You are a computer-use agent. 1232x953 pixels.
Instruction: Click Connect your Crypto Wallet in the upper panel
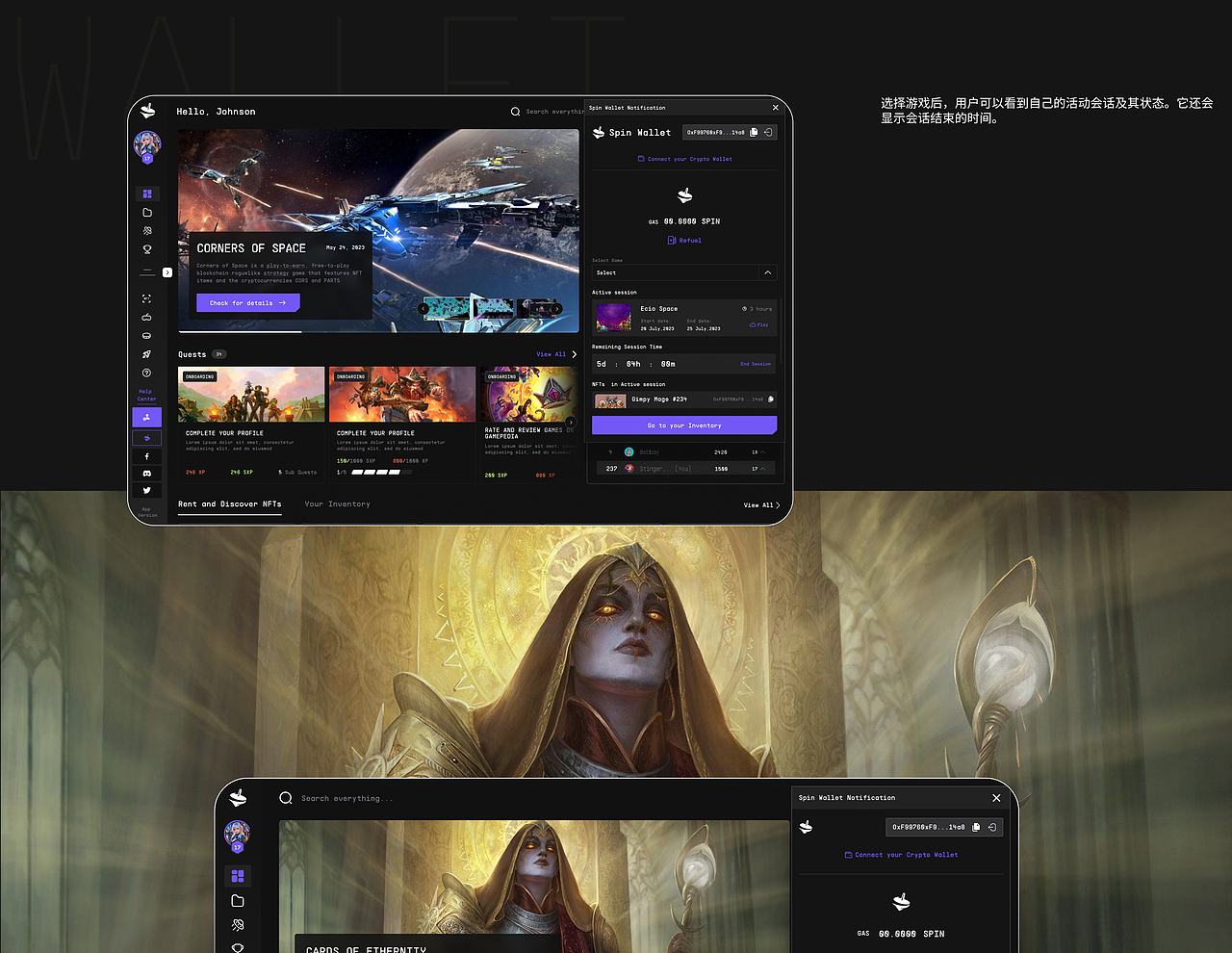pyautogui.click(x=685, y=159)
